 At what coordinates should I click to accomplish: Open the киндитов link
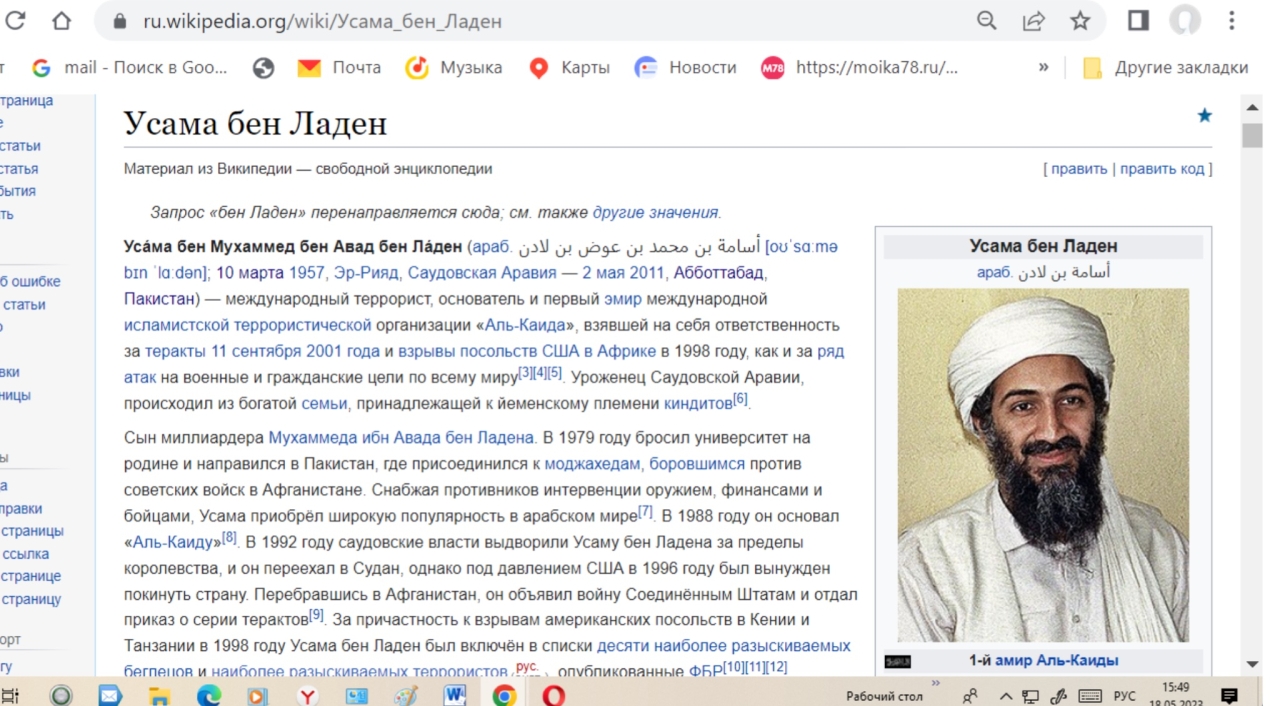pos(698,404)
